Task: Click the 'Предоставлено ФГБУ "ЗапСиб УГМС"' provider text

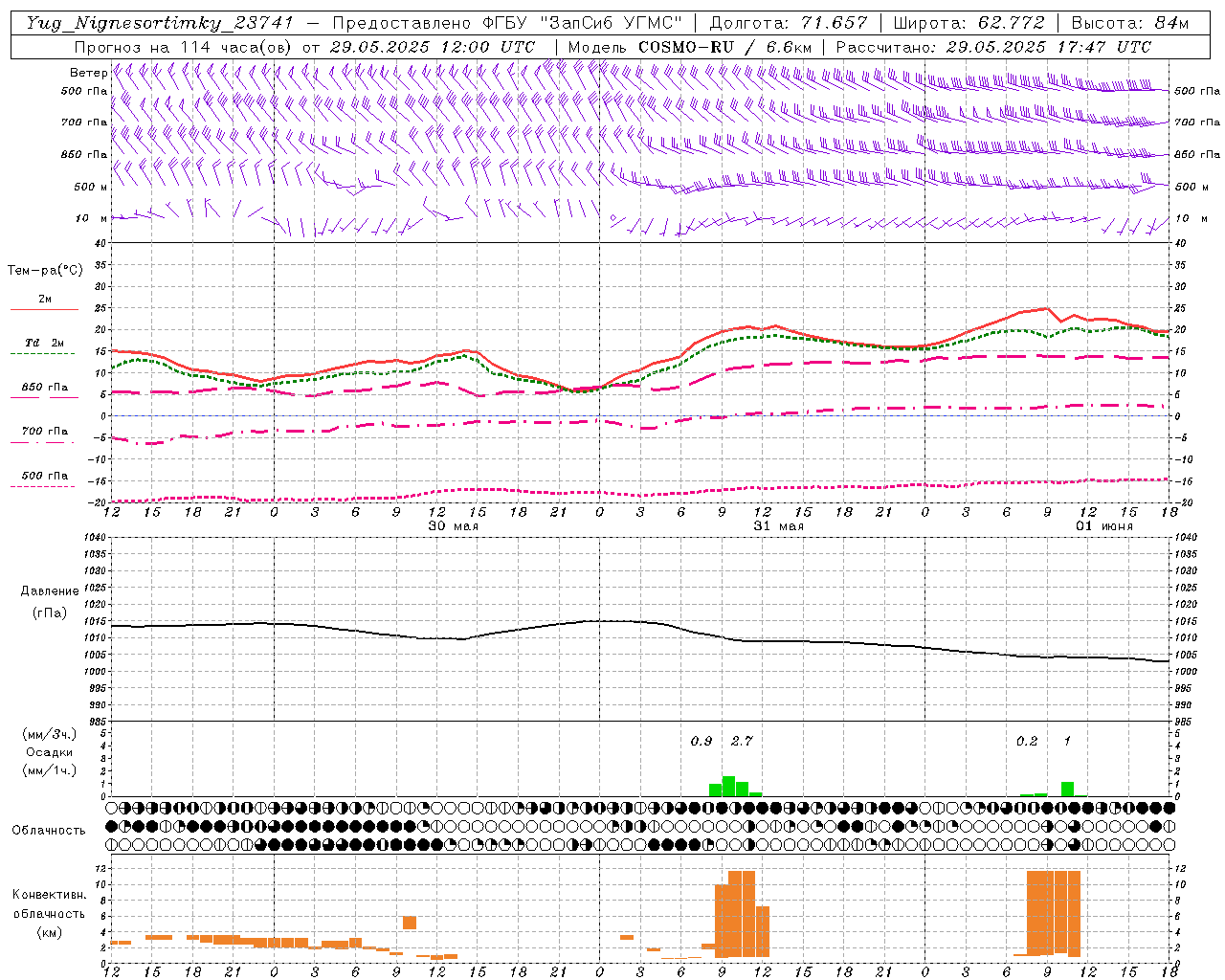Action: (x=507, y=23)
